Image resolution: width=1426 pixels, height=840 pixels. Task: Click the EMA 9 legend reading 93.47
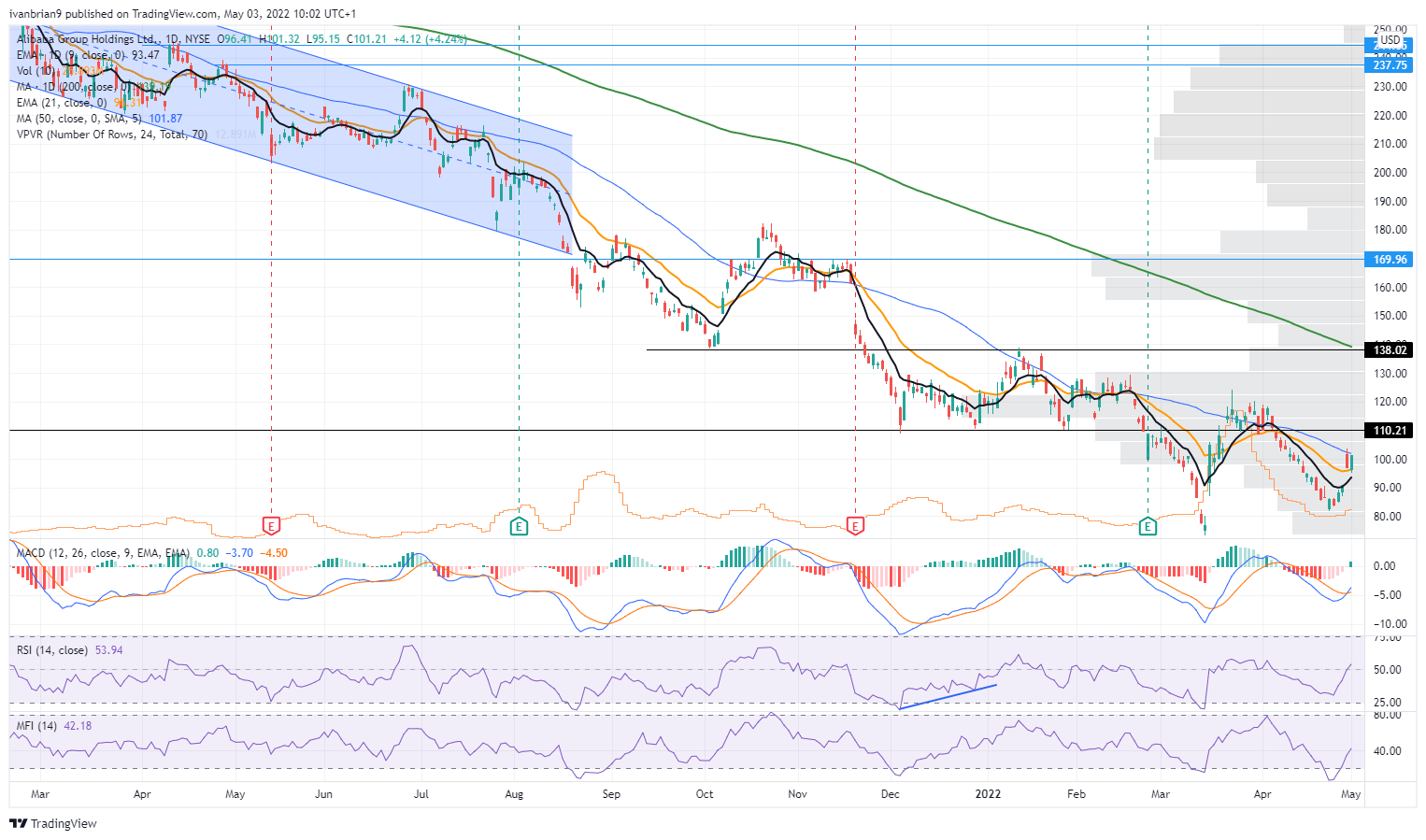click(88, 55)
